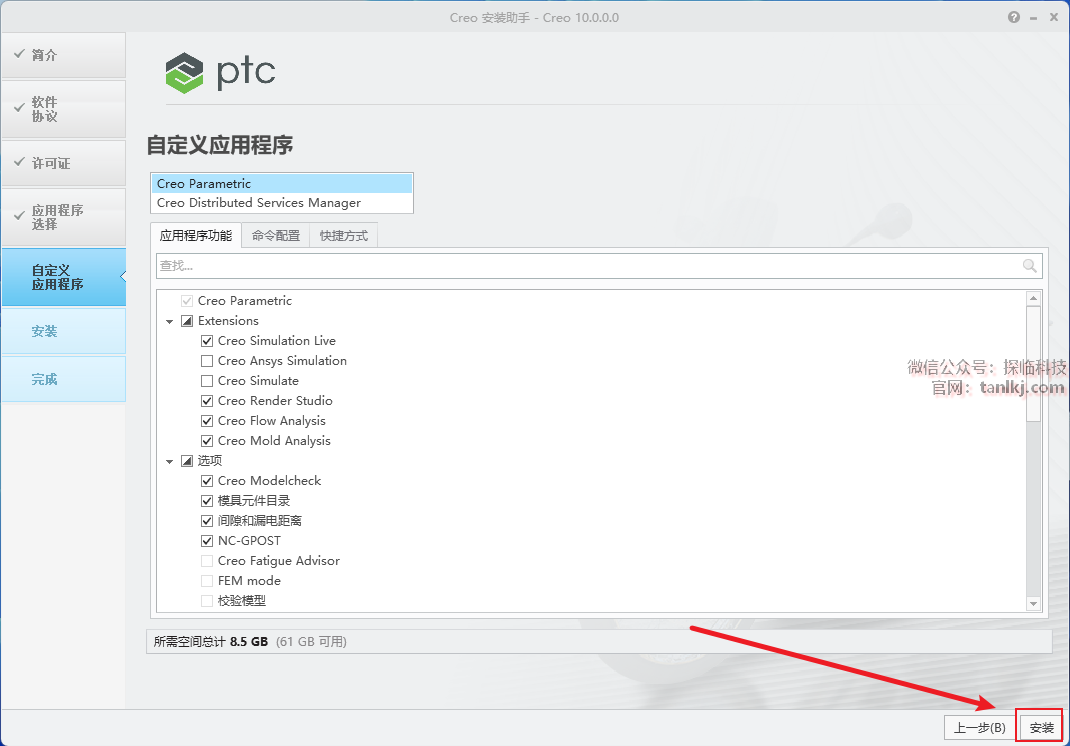Switch to 快捷方式 tab

pyautogui.click(x=343, y=235)
